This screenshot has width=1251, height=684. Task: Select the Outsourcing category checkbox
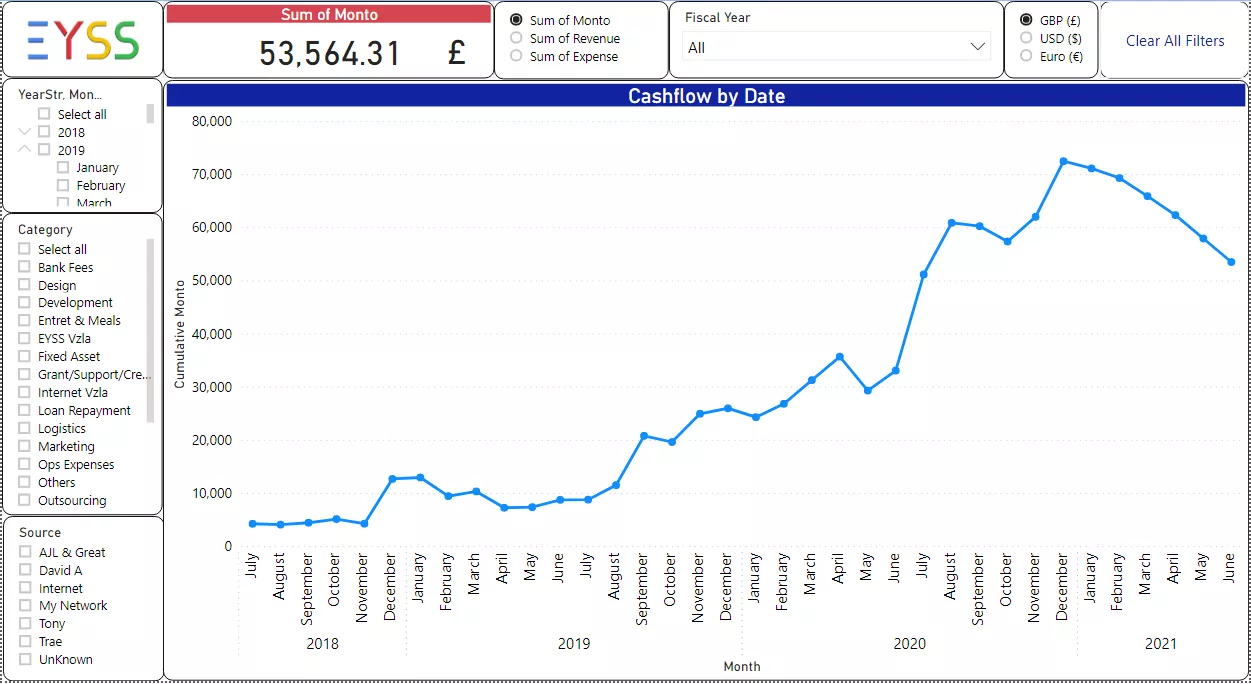[x=25, y=500]
